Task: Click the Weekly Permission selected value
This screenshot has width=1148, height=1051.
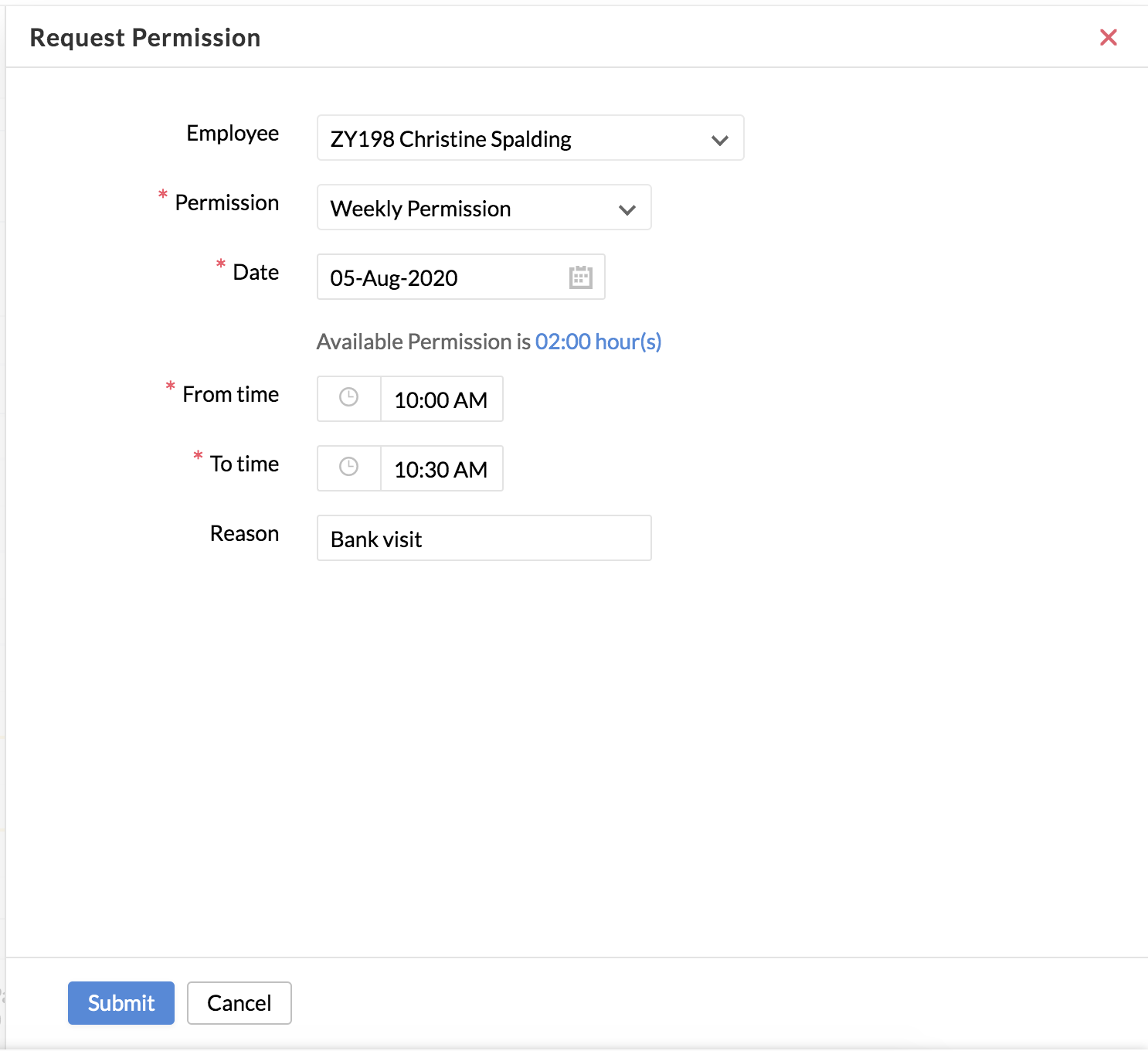Action: click(x=420, y=209)
